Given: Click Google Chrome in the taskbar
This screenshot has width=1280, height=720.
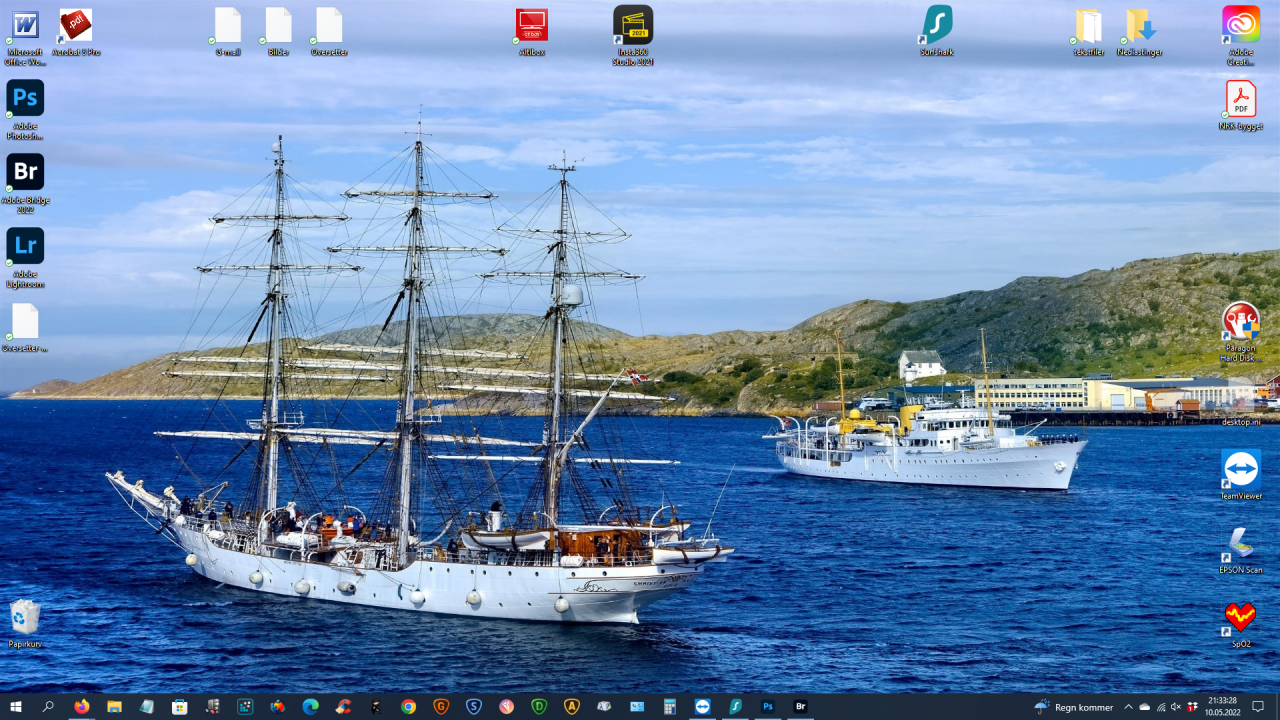Looking at the screenshot, I should [408, 706].
